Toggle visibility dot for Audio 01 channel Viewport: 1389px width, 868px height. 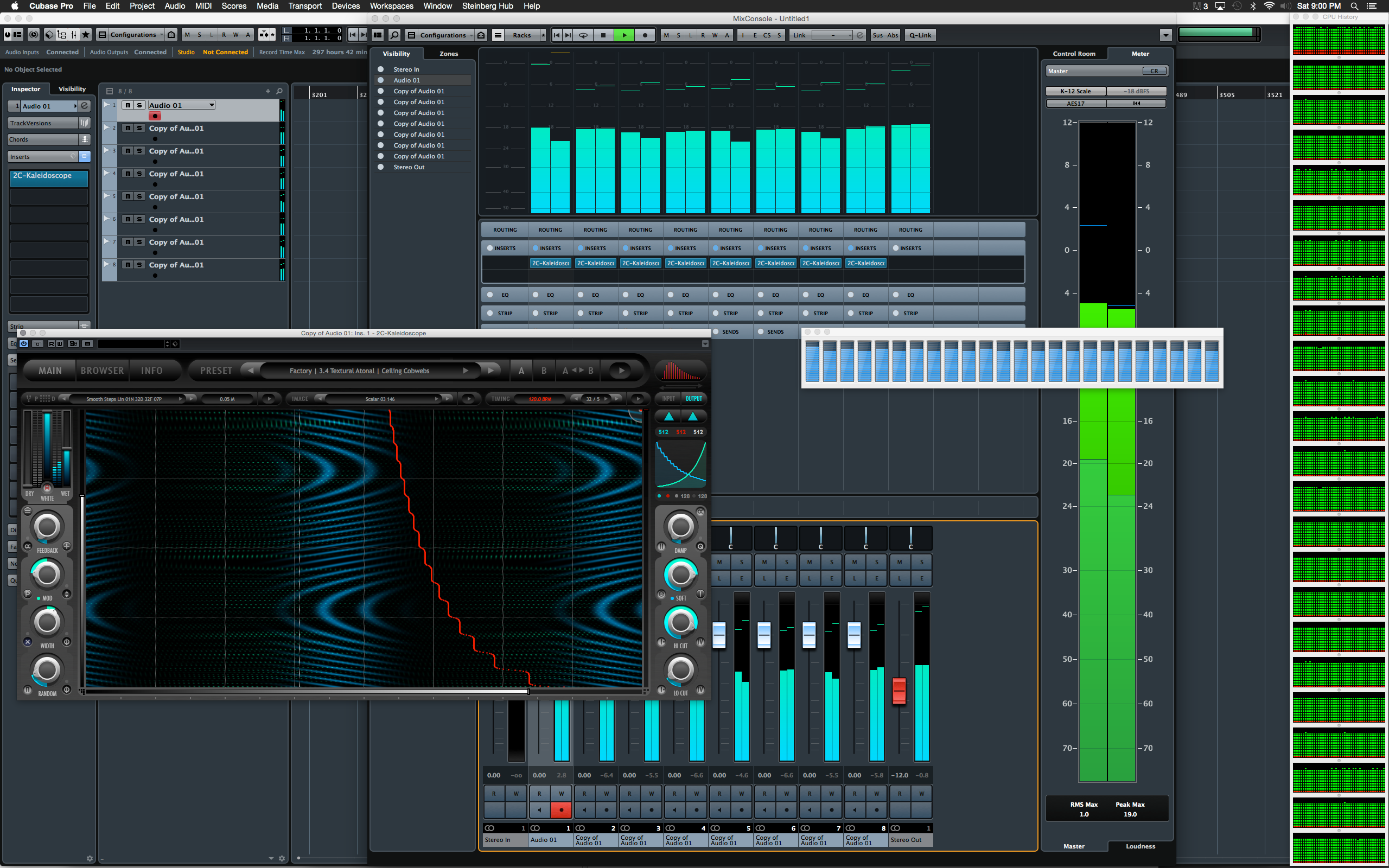tap(380, 80)
